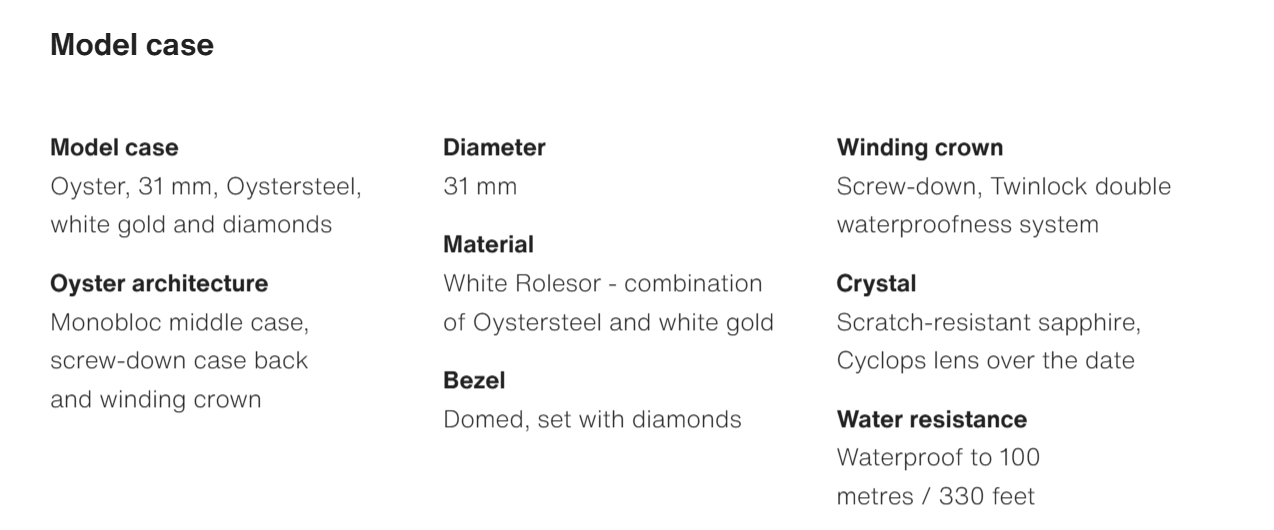Click the "White Rolesor - combination" text line

coord(602,284)
